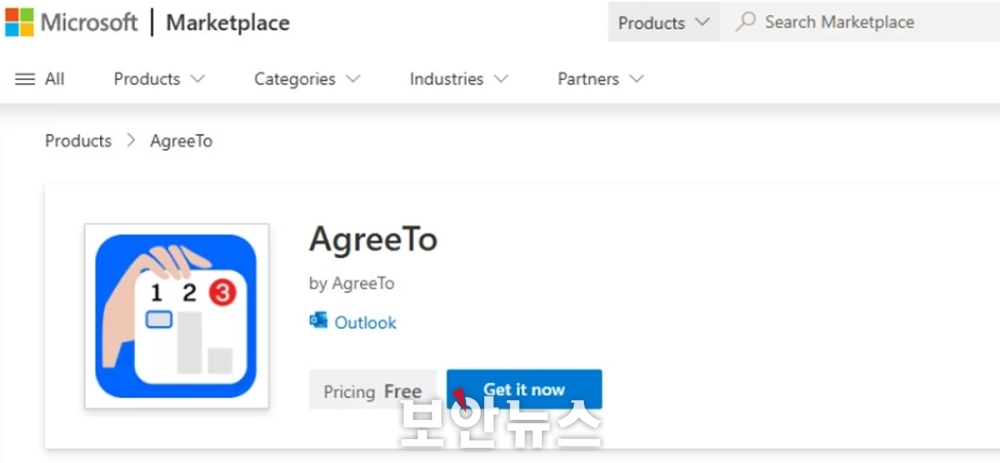Image resolution: width=1000 pixels, height=463 pixels.
Task: Click the magnifying glass search icon
Action: 746,22
